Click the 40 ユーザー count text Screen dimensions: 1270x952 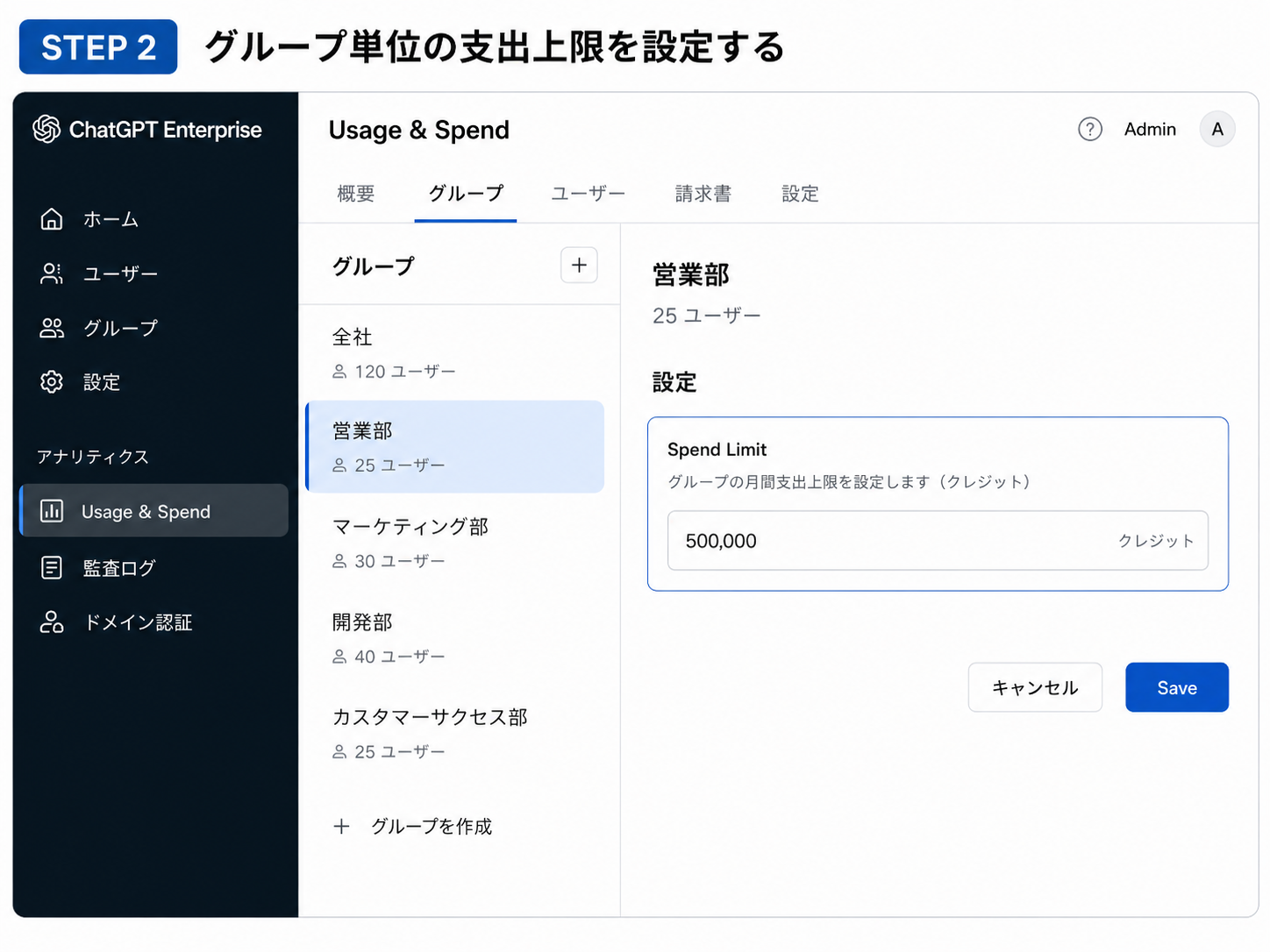pos(400,657)
